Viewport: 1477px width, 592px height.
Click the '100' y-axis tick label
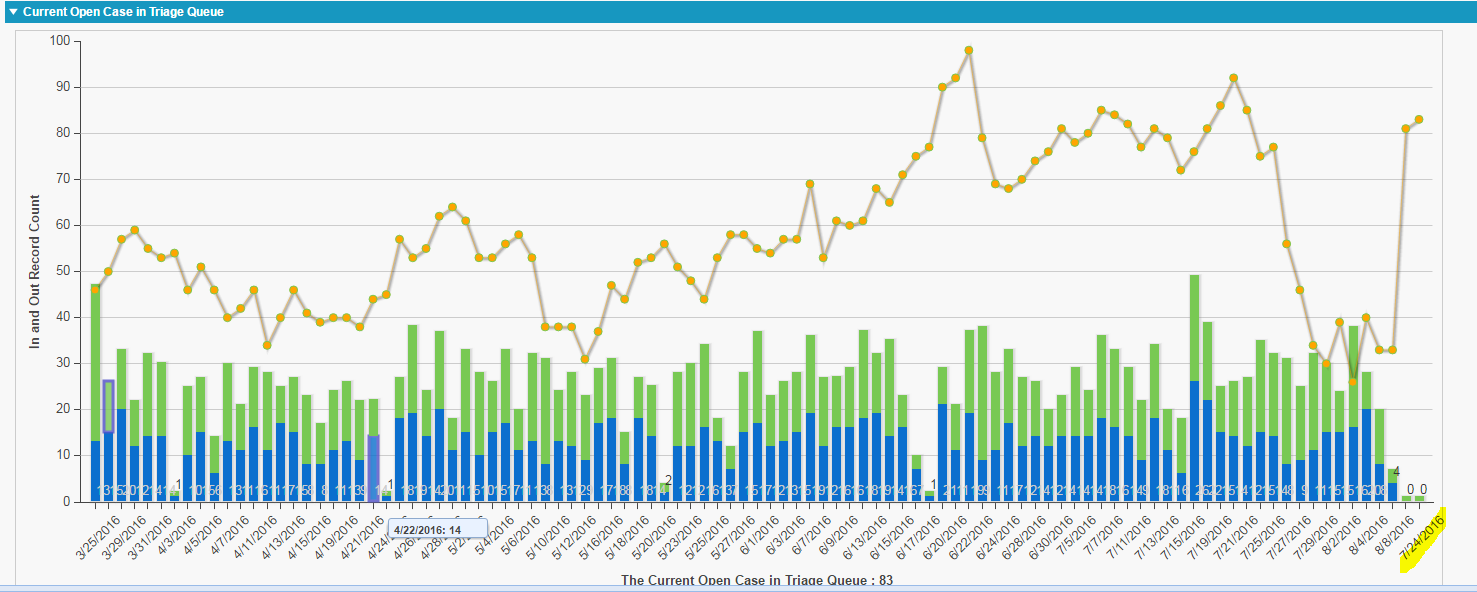pos(59,41)
